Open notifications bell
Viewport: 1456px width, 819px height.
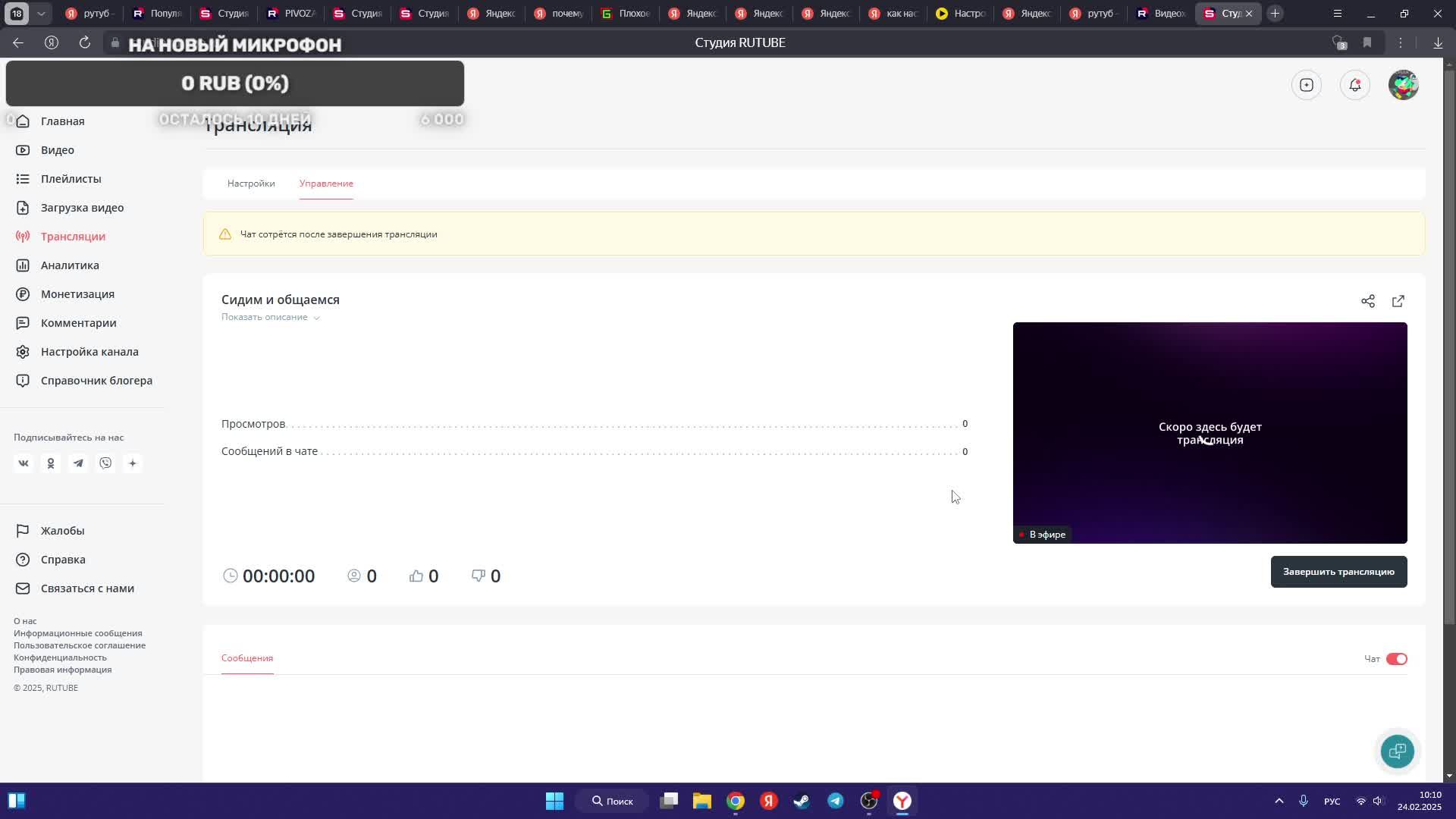point(1354,85)
